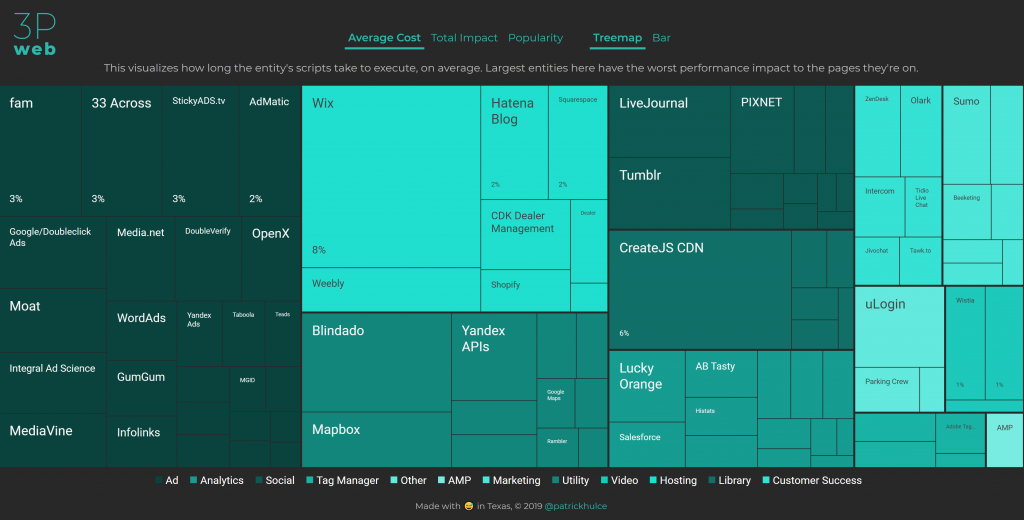This screenshot has width=1024, height=520.
Task: Select the Social legend entry
Action: tap(275, 480)
